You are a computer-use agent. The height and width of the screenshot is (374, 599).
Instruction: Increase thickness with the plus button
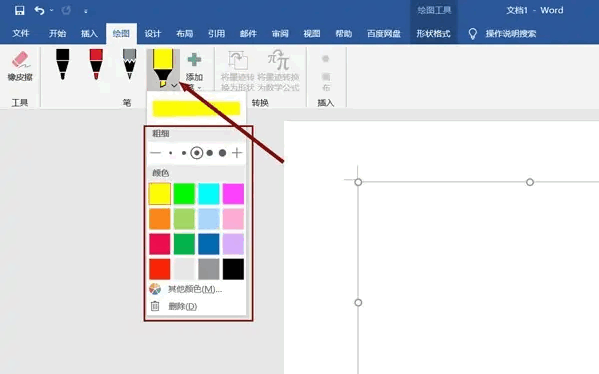tap(237, 153)
